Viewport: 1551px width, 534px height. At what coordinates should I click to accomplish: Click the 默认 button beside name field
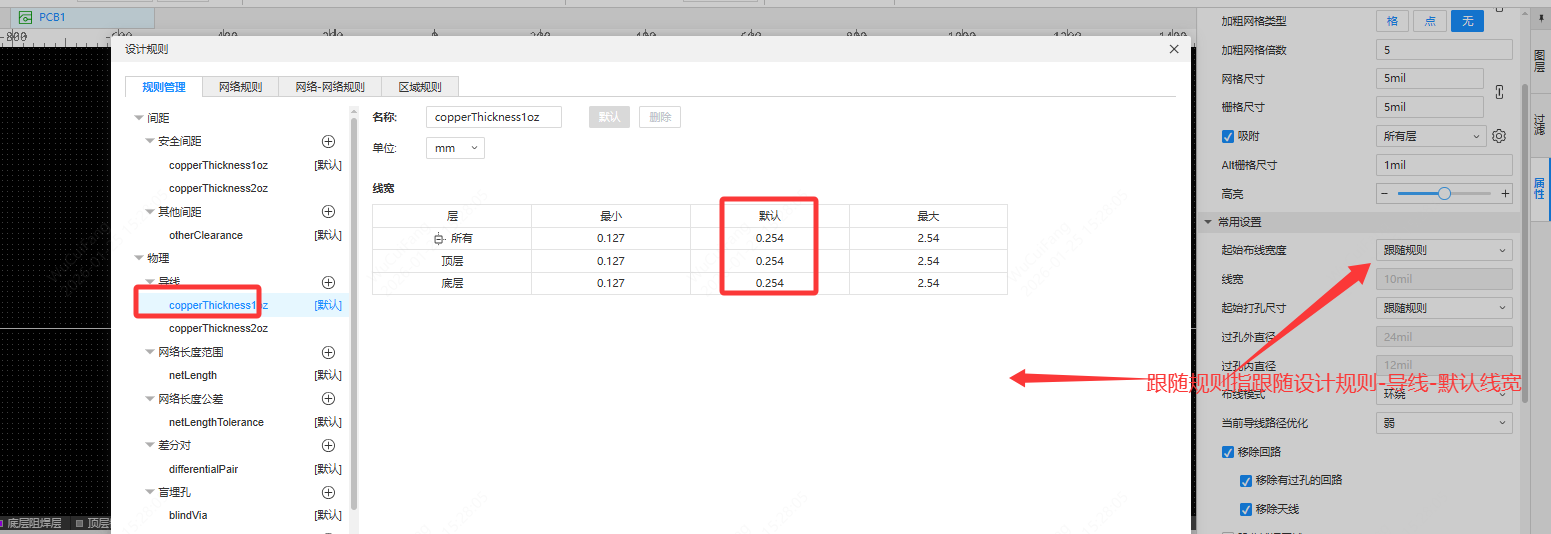pos(609,117)
